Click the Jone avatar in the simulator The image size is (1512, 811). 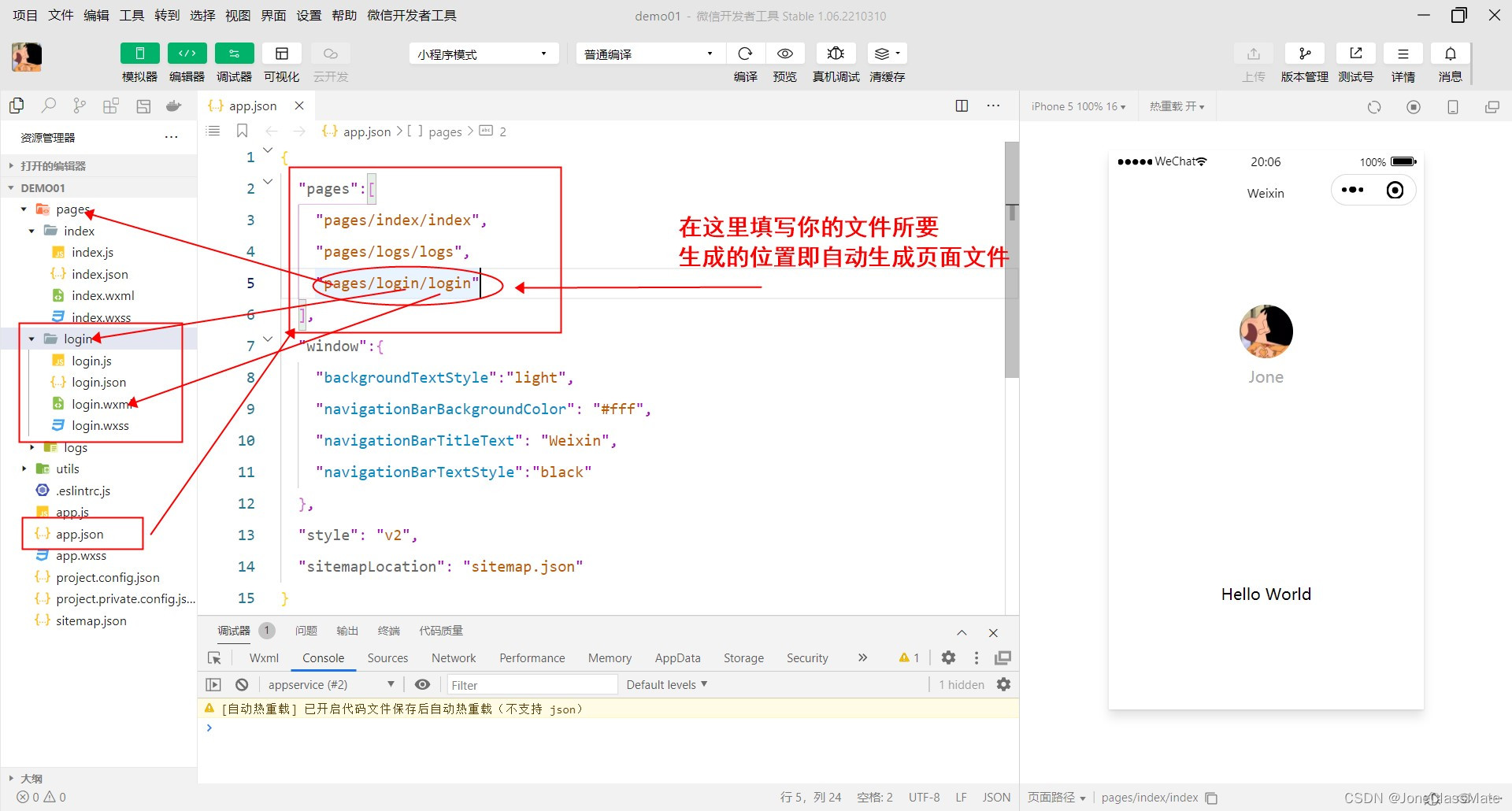(1266, 331)
